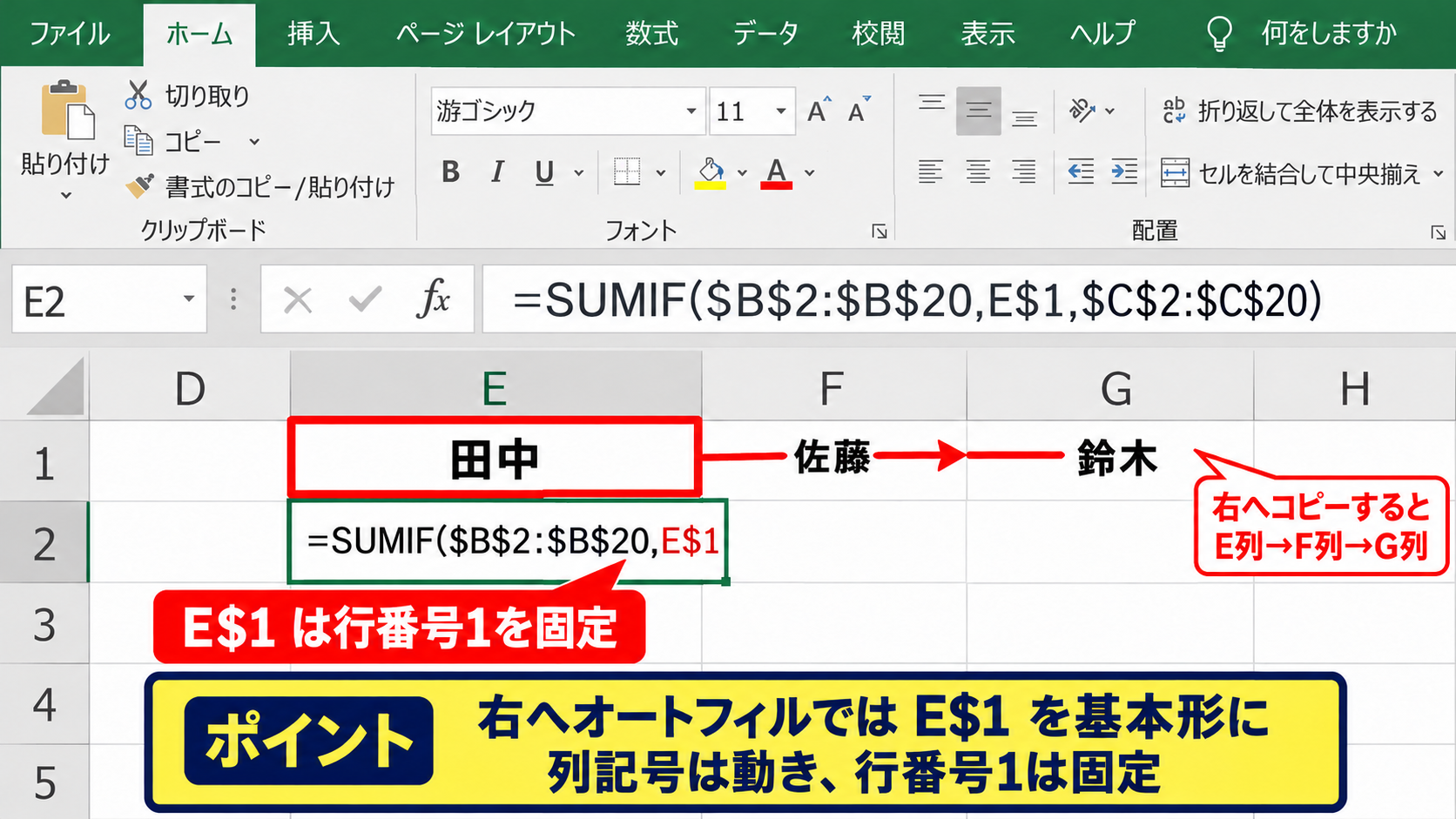Click the decrease indent icon

tap(1081, 171)
